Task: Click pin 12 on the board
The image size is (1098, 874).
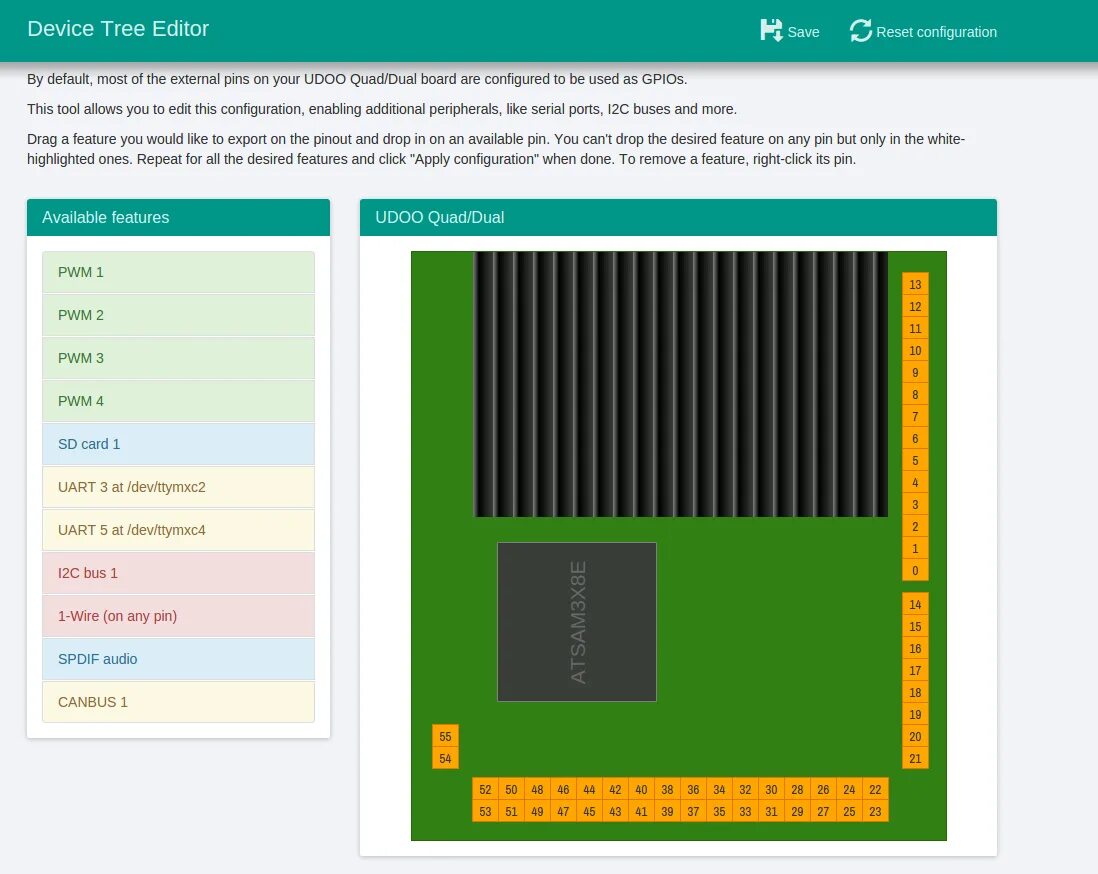Action: point(915,307)
